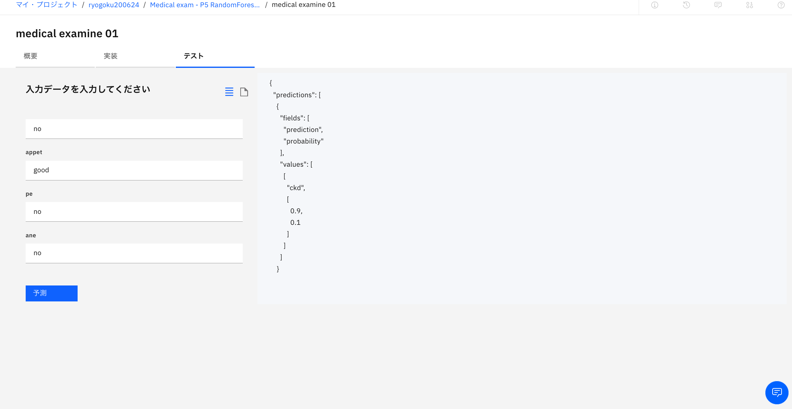Click the 0.9 probability value
Screen dimensions: 792x409
(x=296, y=211)
